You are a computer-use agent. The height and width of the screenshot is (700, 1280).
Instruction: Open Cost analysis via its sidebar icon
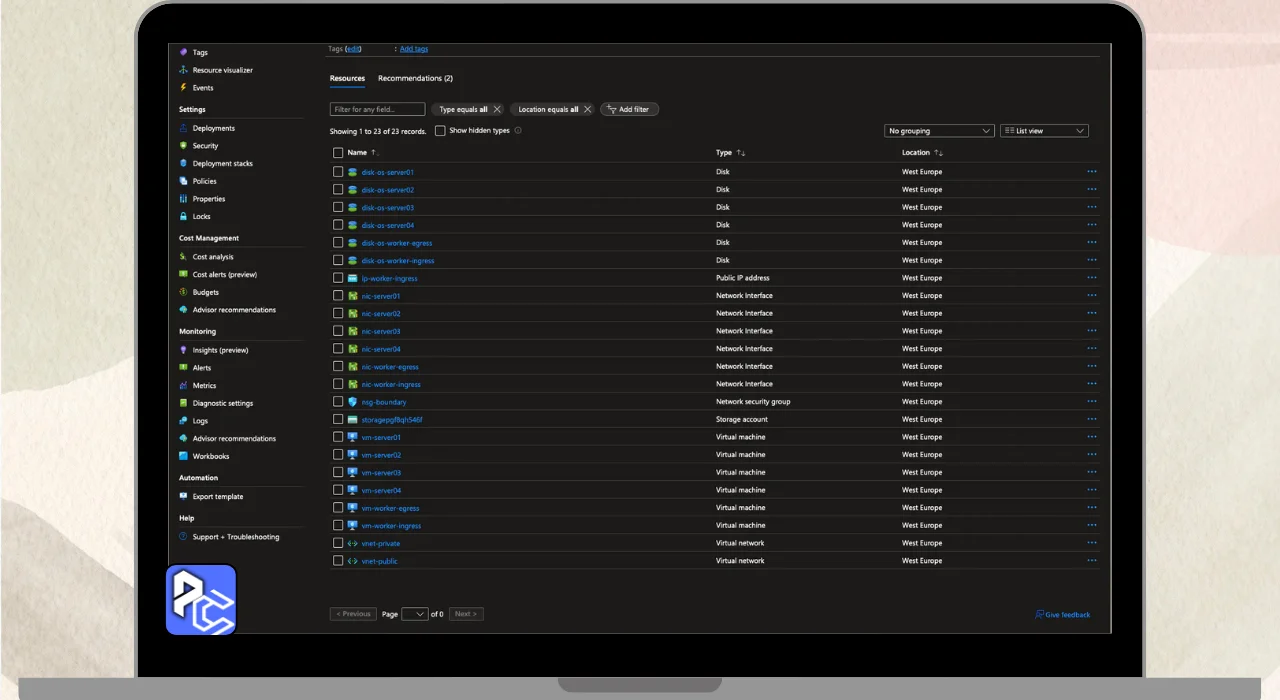point(183,257)
